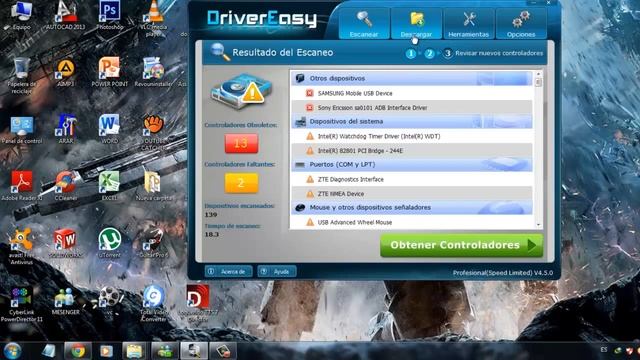Open POWER POINT desktop shortcut
This screenshot has height=360, width=640.
(x=109, y=73)
